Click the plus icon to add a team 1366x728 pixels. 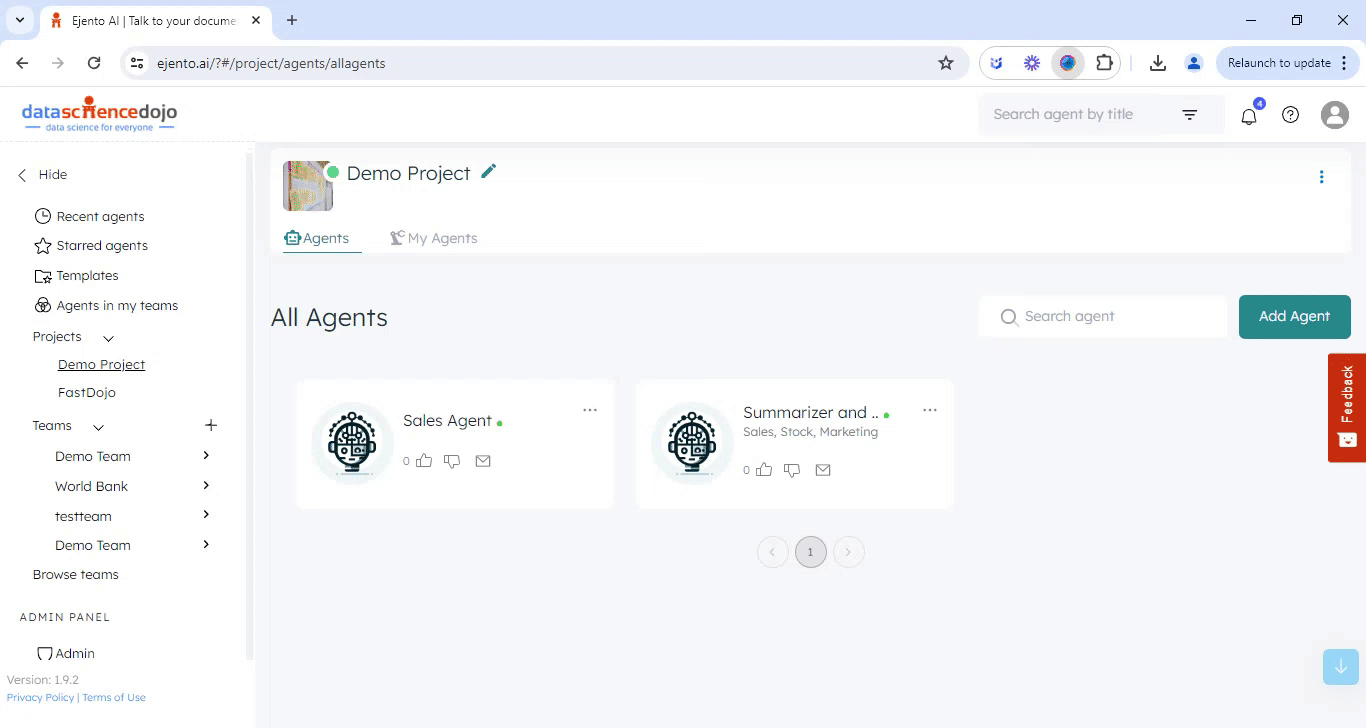pyautogui.click(x=211, y=426)
